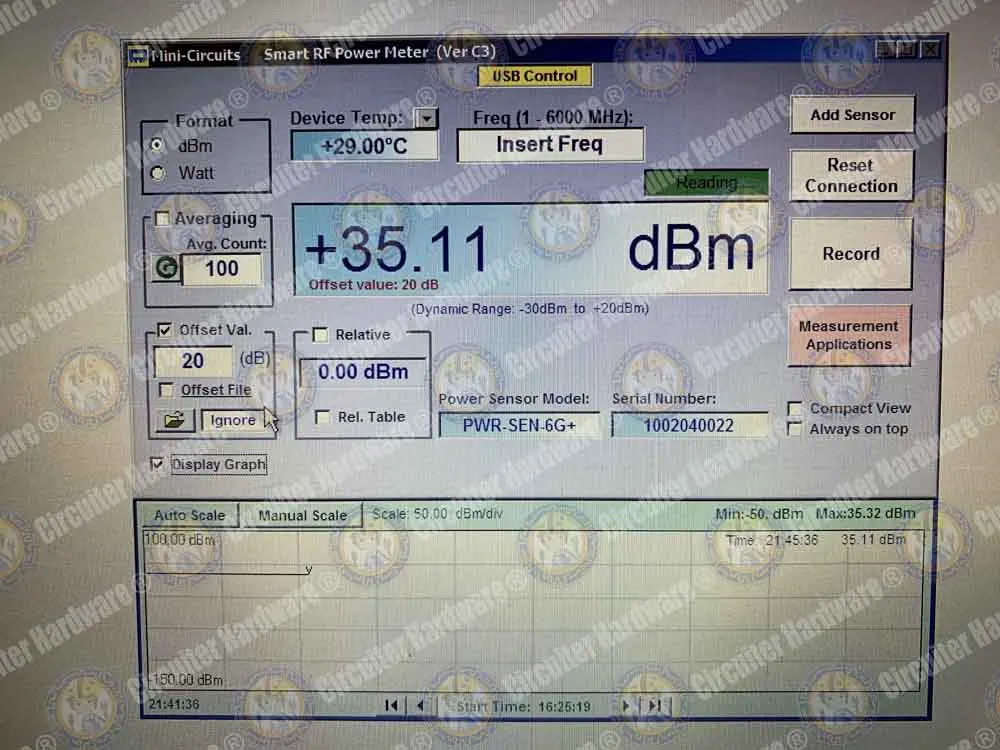1000x750 pixels.
Task: Select the Auto Scale tab
Action: (190, 515)
